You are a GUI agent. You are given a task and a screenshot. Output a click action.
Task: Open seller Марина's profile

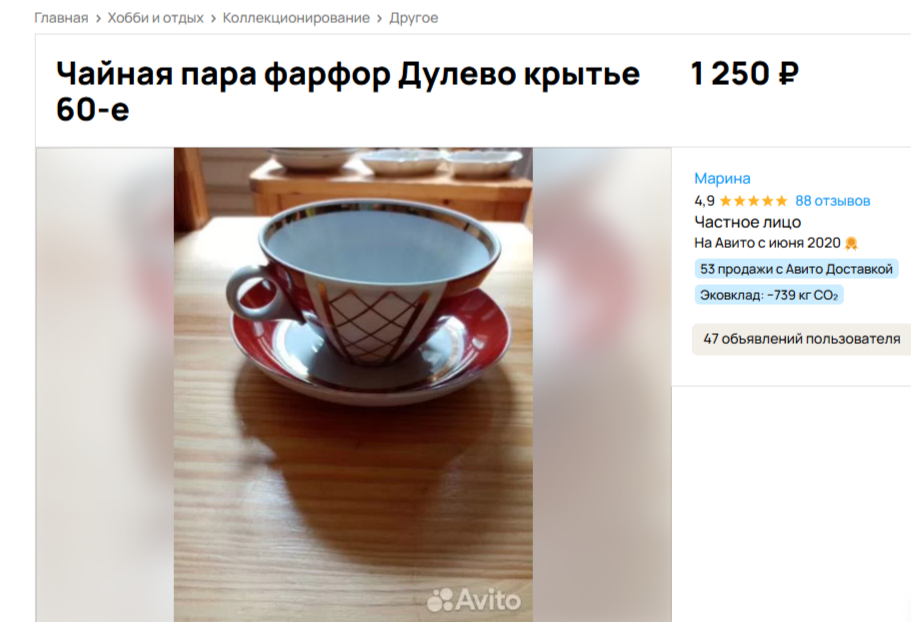(x=722, y=178)
